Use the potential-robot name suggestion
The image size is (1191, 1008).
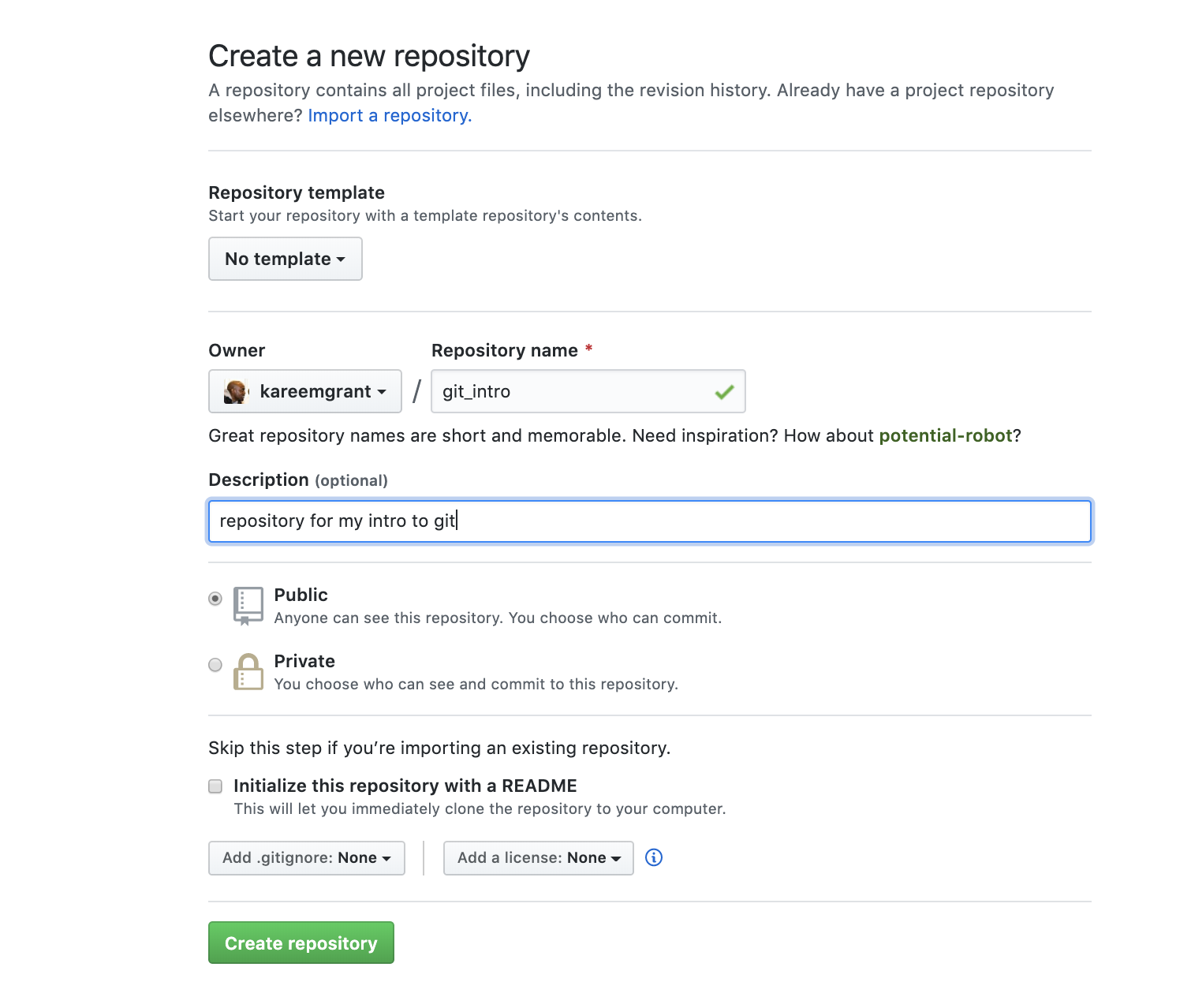945,436
